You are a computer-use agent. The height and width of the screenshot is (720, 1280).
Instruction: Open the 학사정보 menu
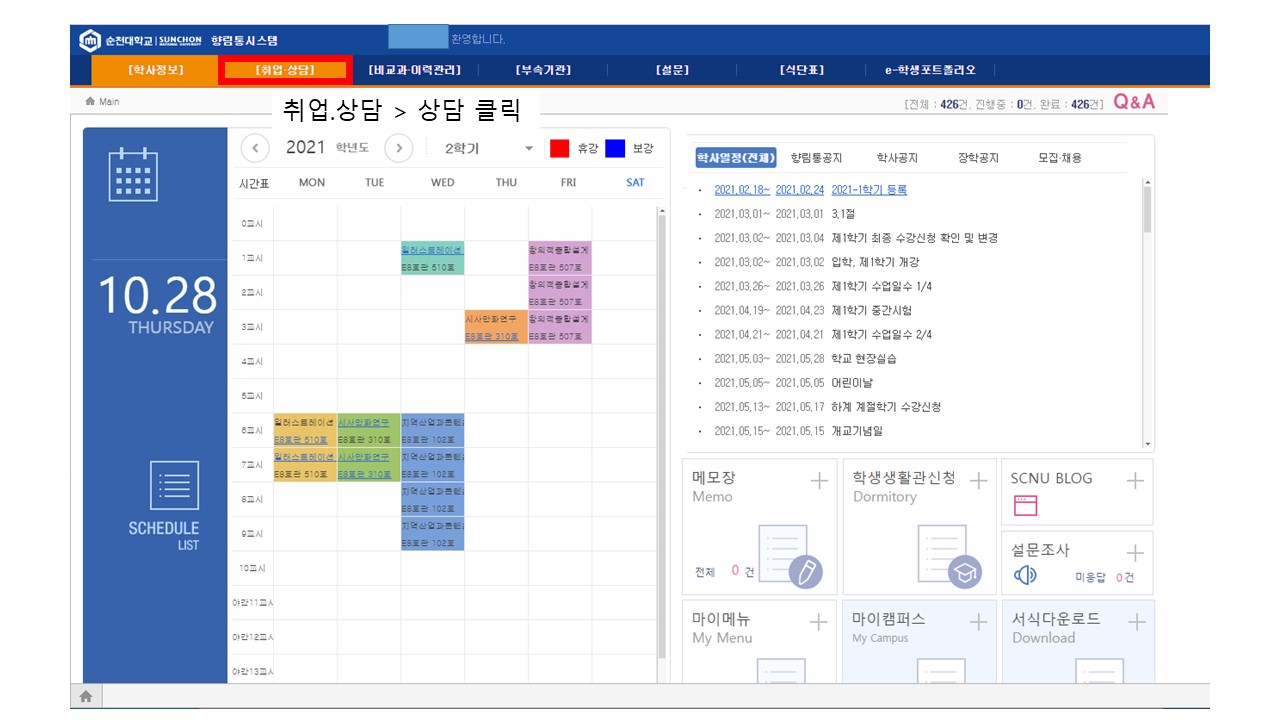pos(155,70)
